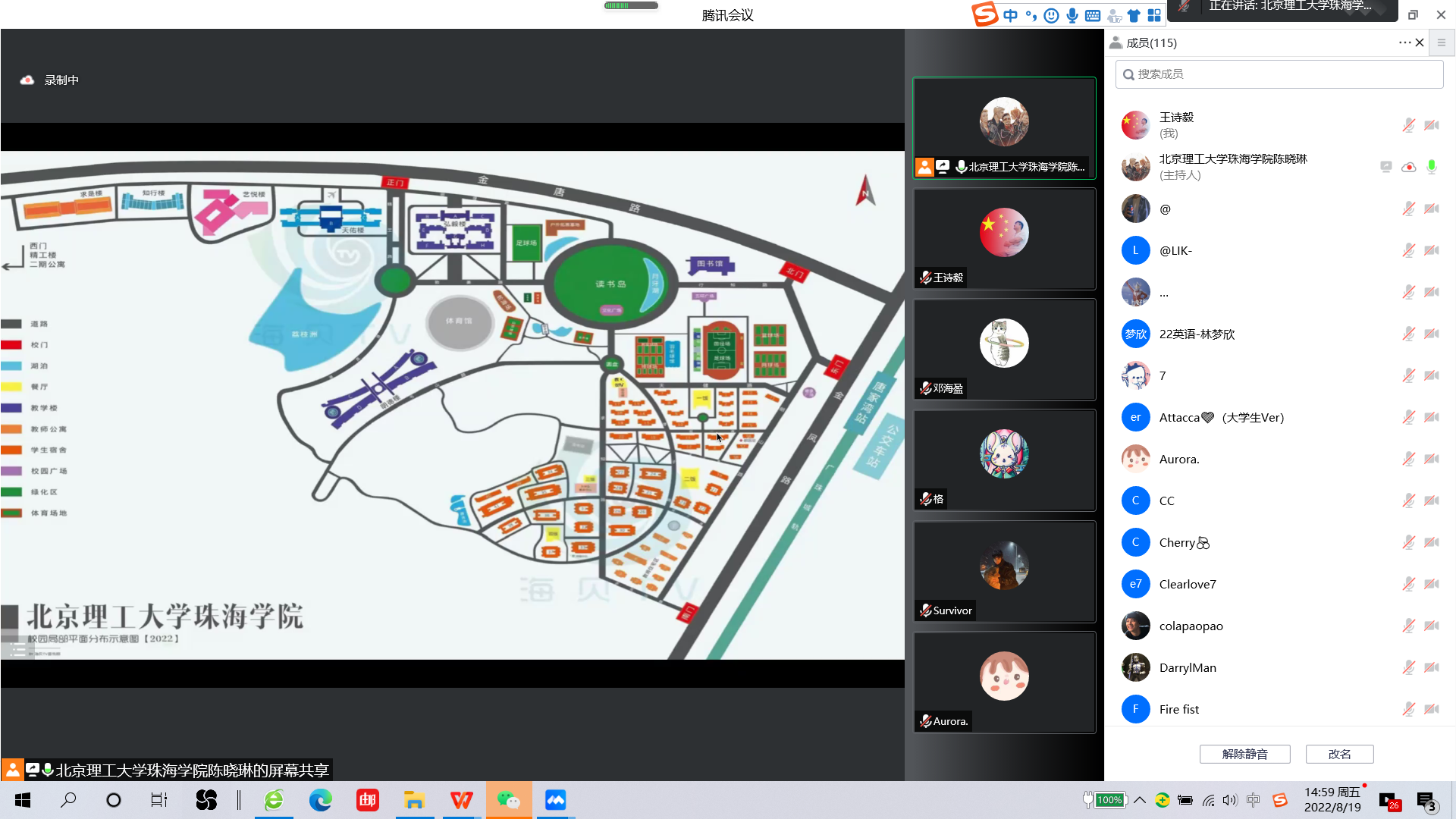Select 王诗毅 video tile
The image size is (1456, 819).
tap(1004, 239)
